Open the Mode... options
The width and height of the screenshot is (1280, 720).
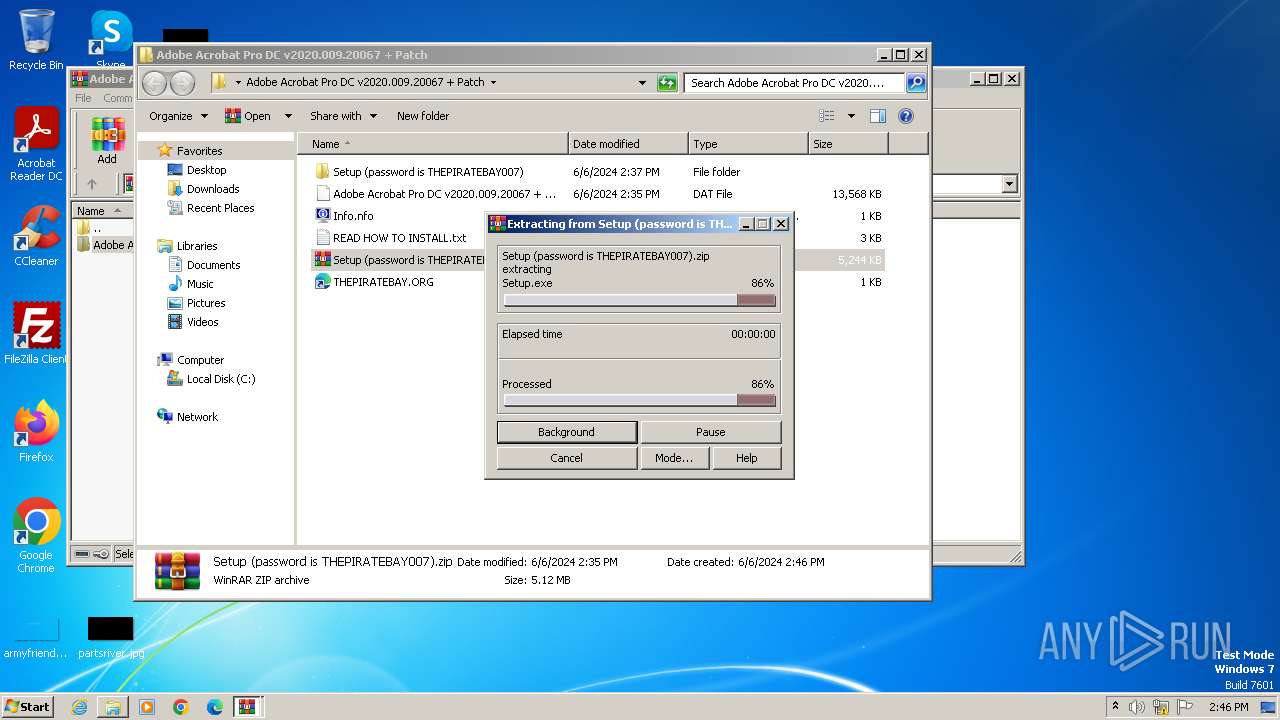[674, 458]
